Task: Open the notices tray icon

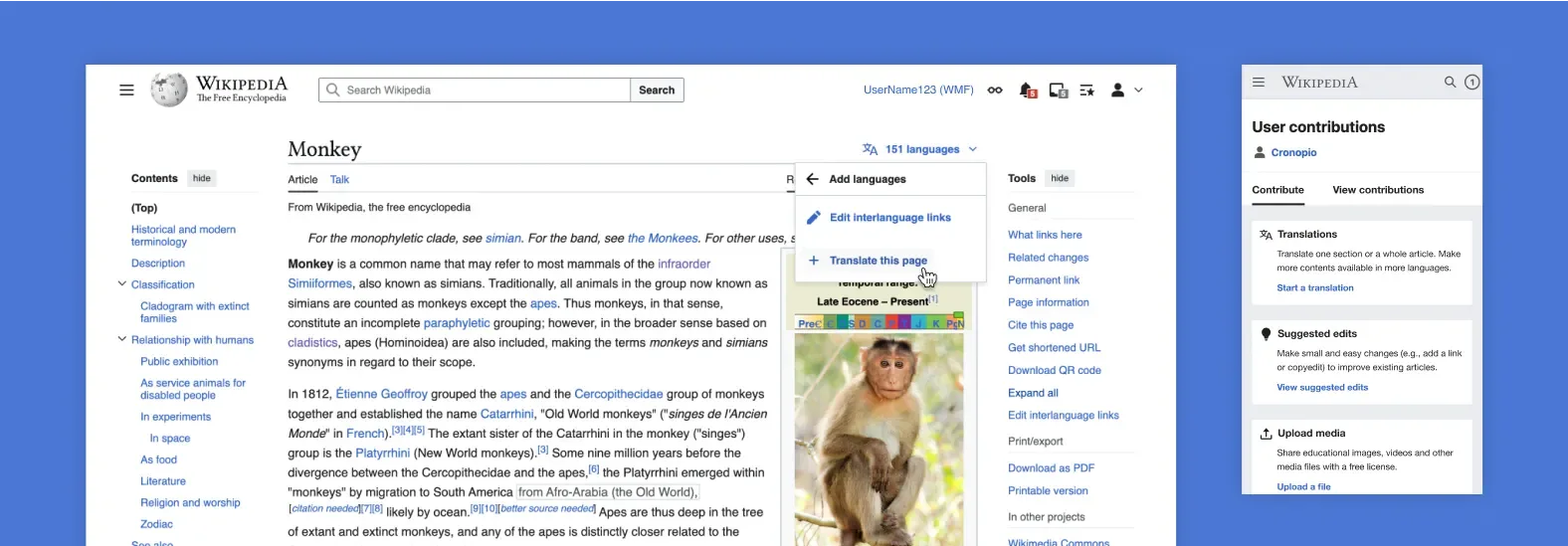Action: tap(1058, 91)
